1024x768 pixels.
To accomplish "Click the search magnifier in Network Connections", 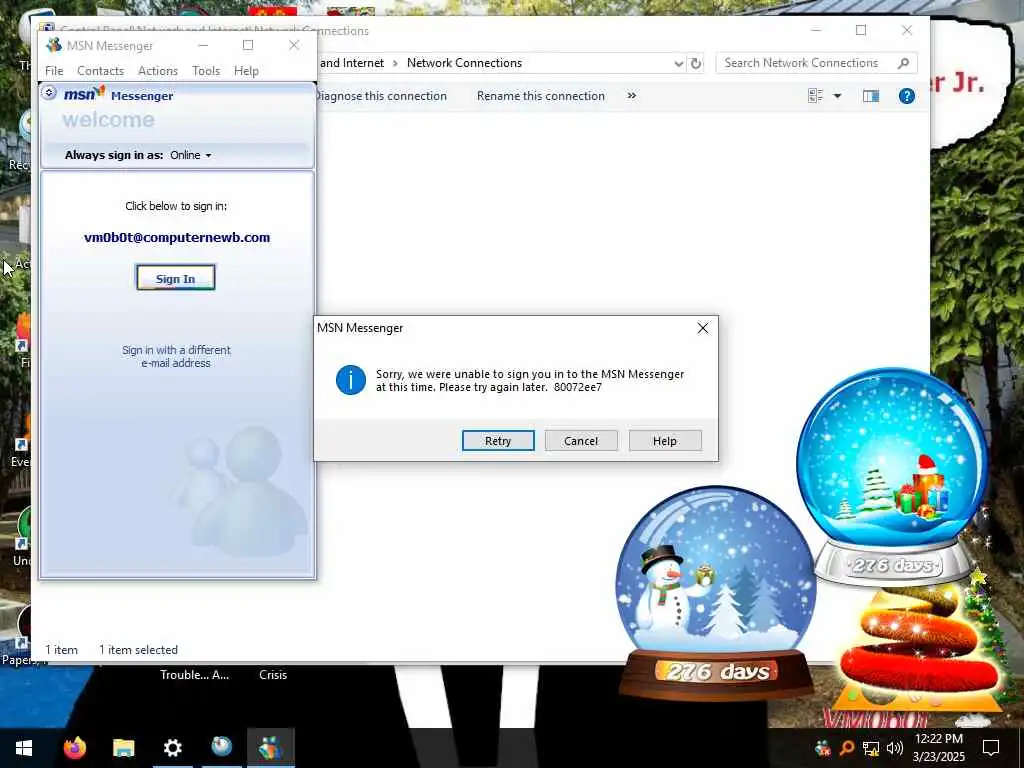I will point(904,63).
